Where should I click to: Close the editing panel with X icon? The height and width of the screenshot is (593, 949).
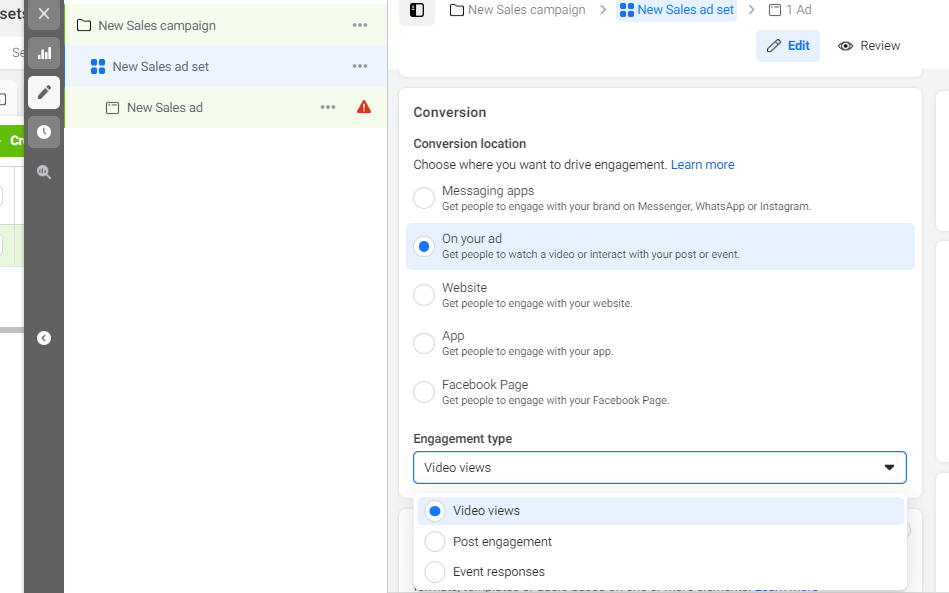[x=44, y=14]
